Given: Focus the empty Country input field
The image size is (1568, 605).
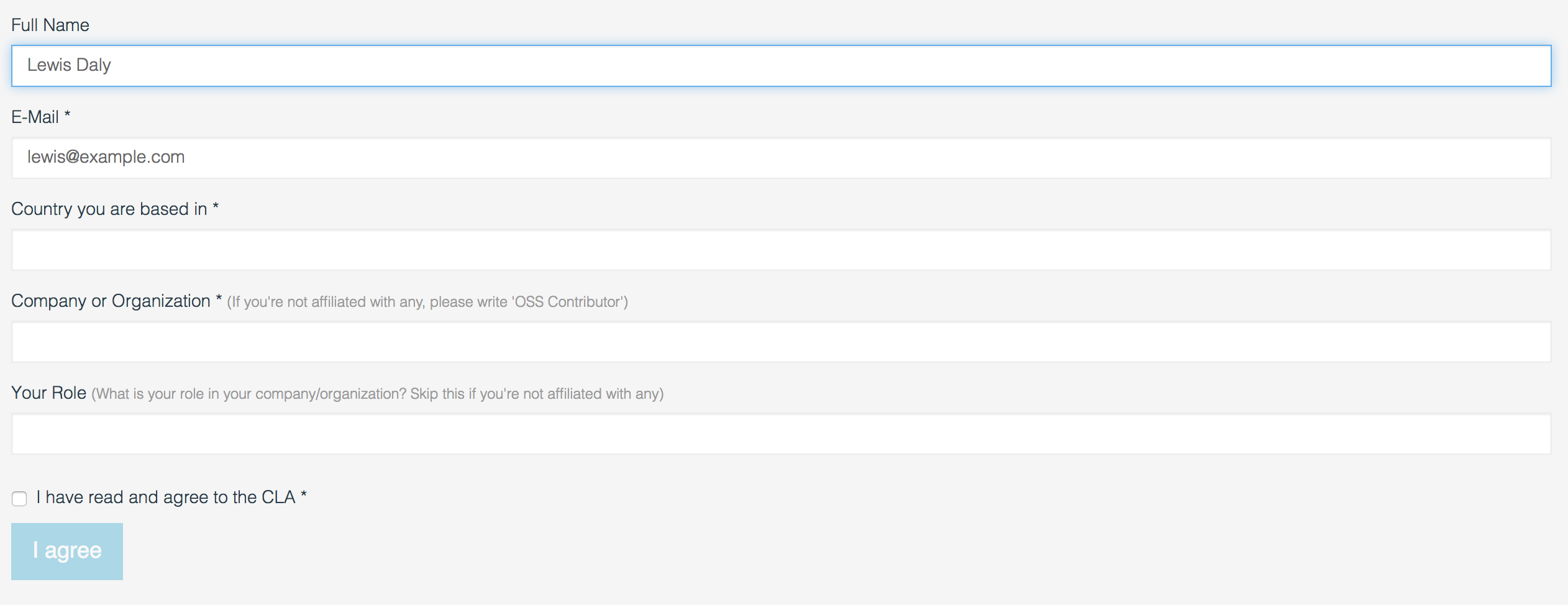Looking at the screenshot, I should pyautogui.click(x=781, y=250).
